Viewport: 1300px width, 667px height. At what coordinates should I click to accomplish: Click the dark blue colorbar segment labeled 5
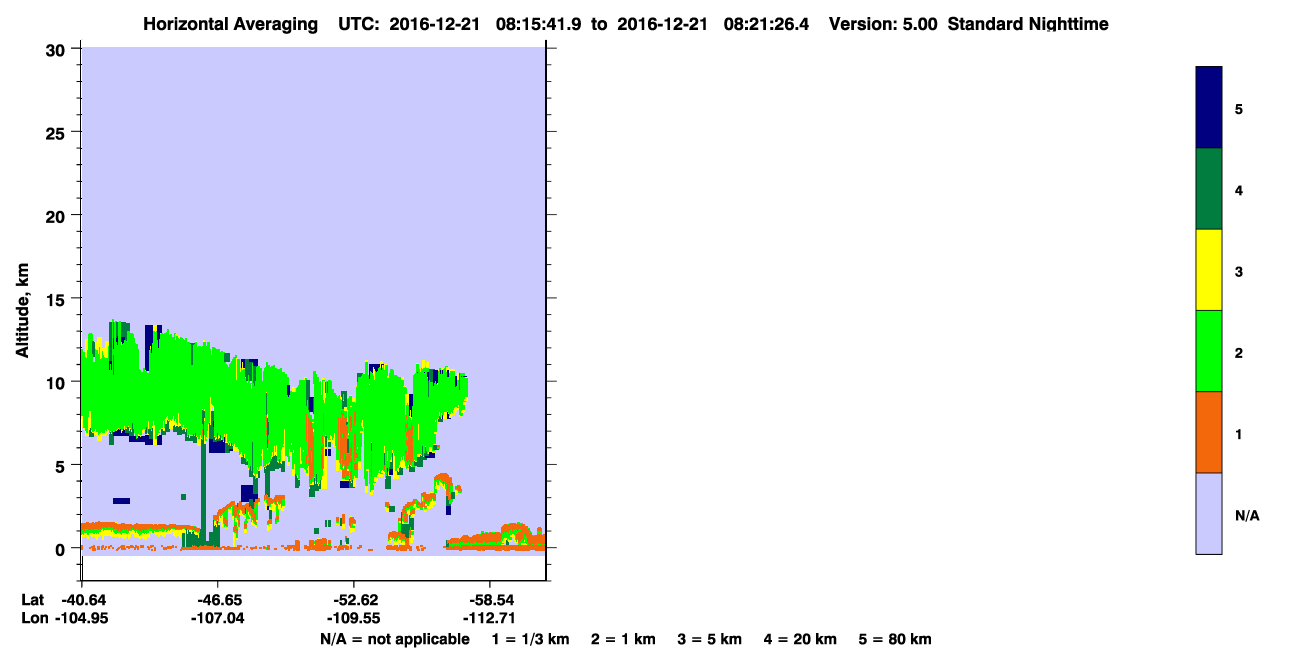click(1209, 108)
